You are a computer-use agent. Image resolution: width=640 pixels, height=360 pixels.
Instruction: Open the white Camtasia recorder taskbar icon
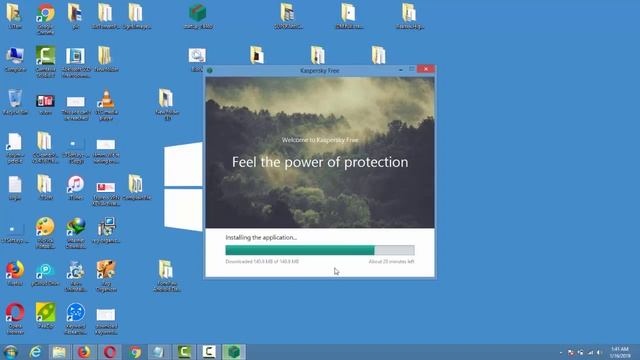(x=209, y=352)
